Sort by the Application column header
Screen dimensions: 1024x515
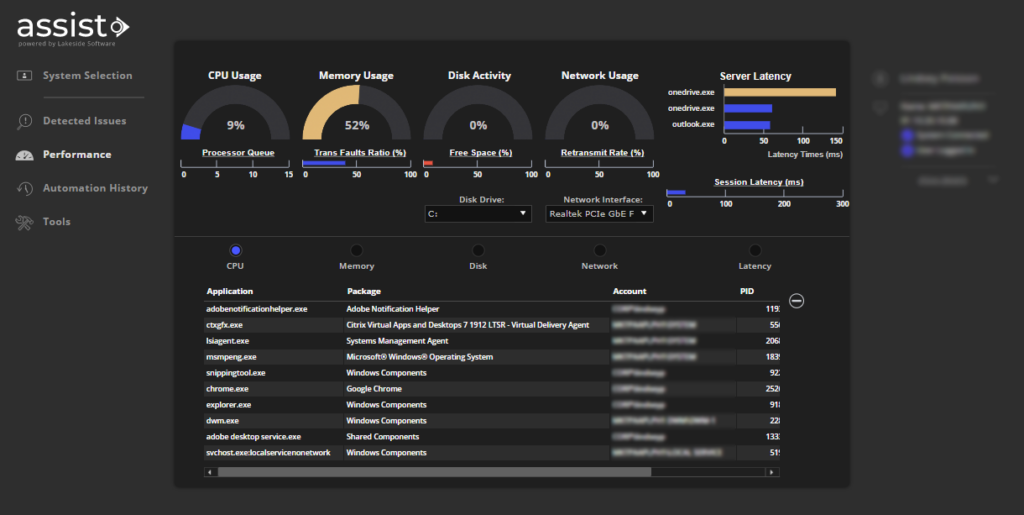229,291
